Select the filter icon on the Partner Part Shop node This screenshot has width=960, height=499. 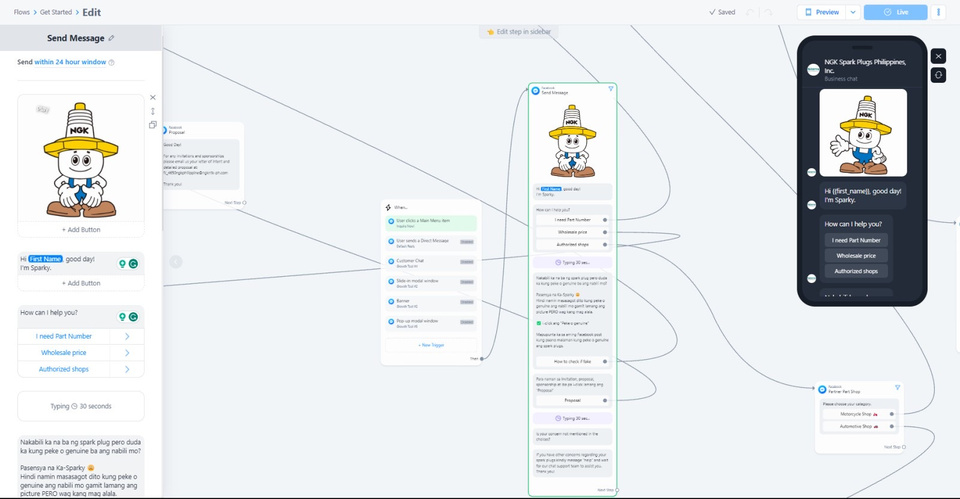(898, 388)
